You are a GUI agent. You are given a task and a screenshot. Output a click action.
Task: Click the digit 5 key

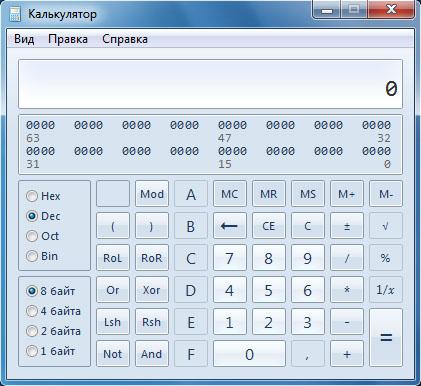pos(269,290)
